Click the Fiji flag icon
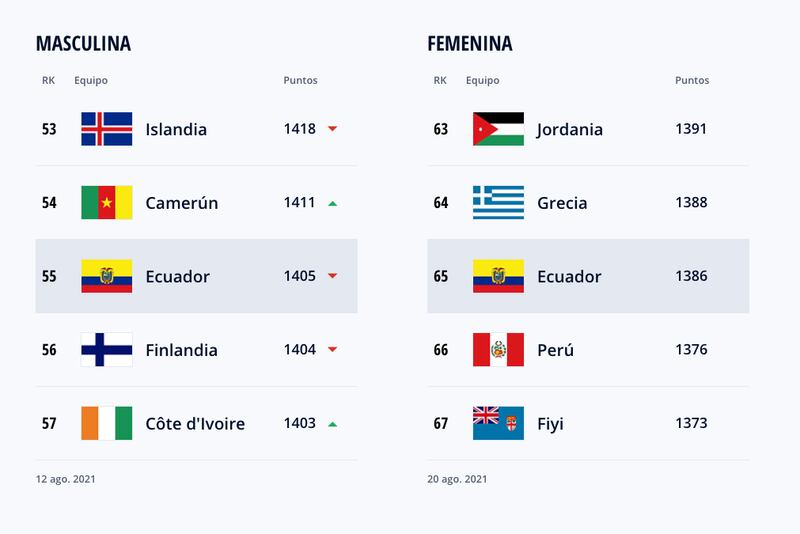The height and width of the screenshot is (534, 800). click(x=498, y=423)
